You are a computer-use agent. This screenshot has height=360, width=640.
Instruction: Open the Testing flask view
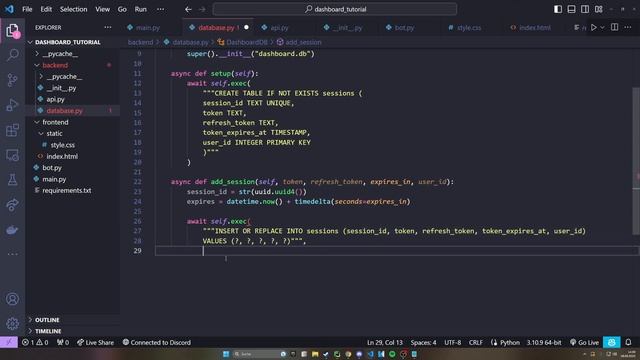(12, 180)
